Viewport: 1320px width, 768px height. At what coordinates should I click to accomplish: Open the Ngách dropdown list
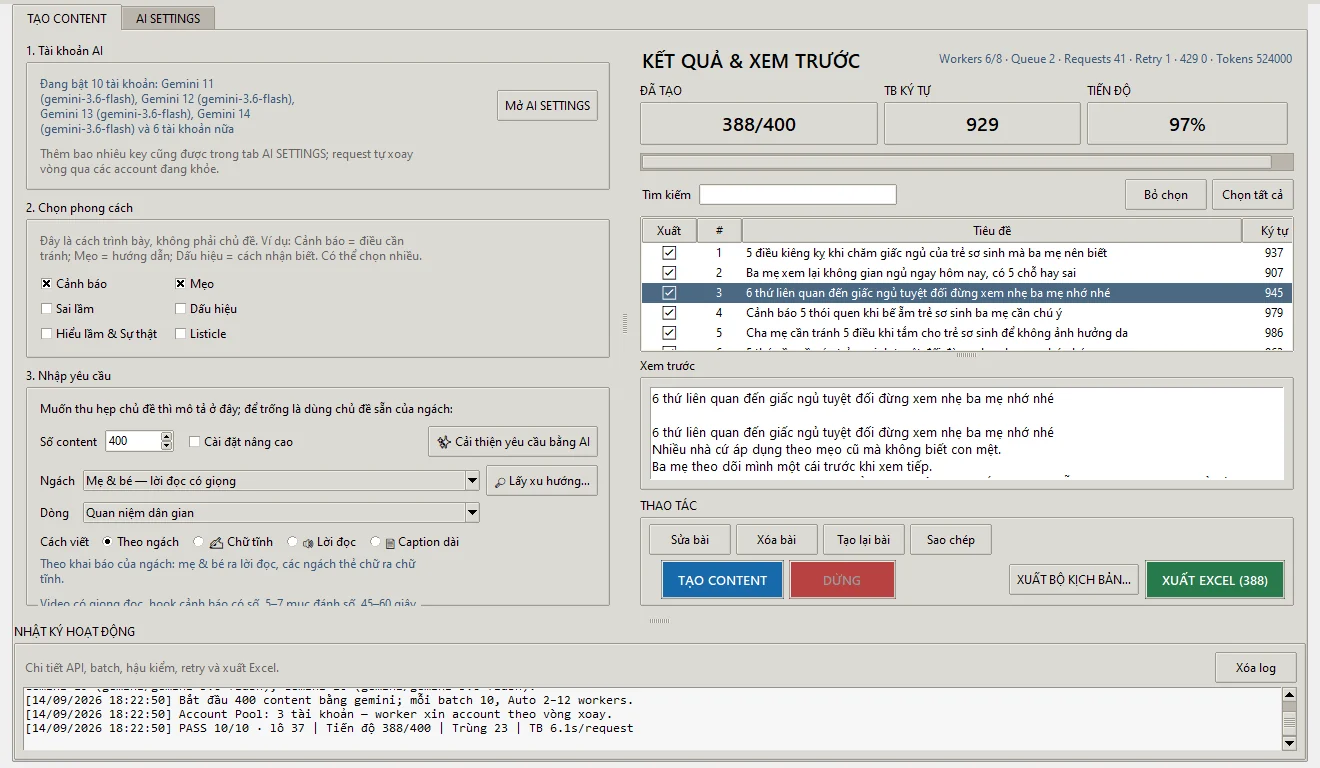tap(473, 481)
